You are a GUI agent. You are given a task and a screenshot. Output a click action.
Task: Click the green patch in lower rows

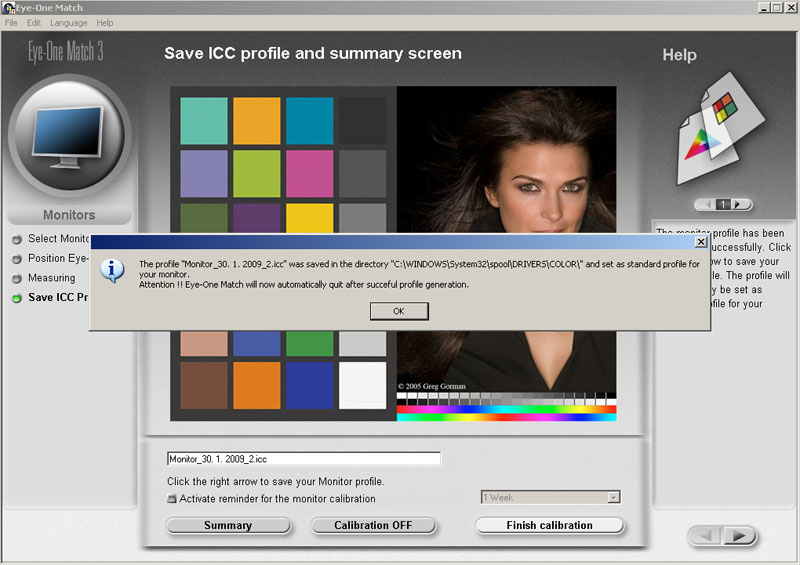[310, 343]
